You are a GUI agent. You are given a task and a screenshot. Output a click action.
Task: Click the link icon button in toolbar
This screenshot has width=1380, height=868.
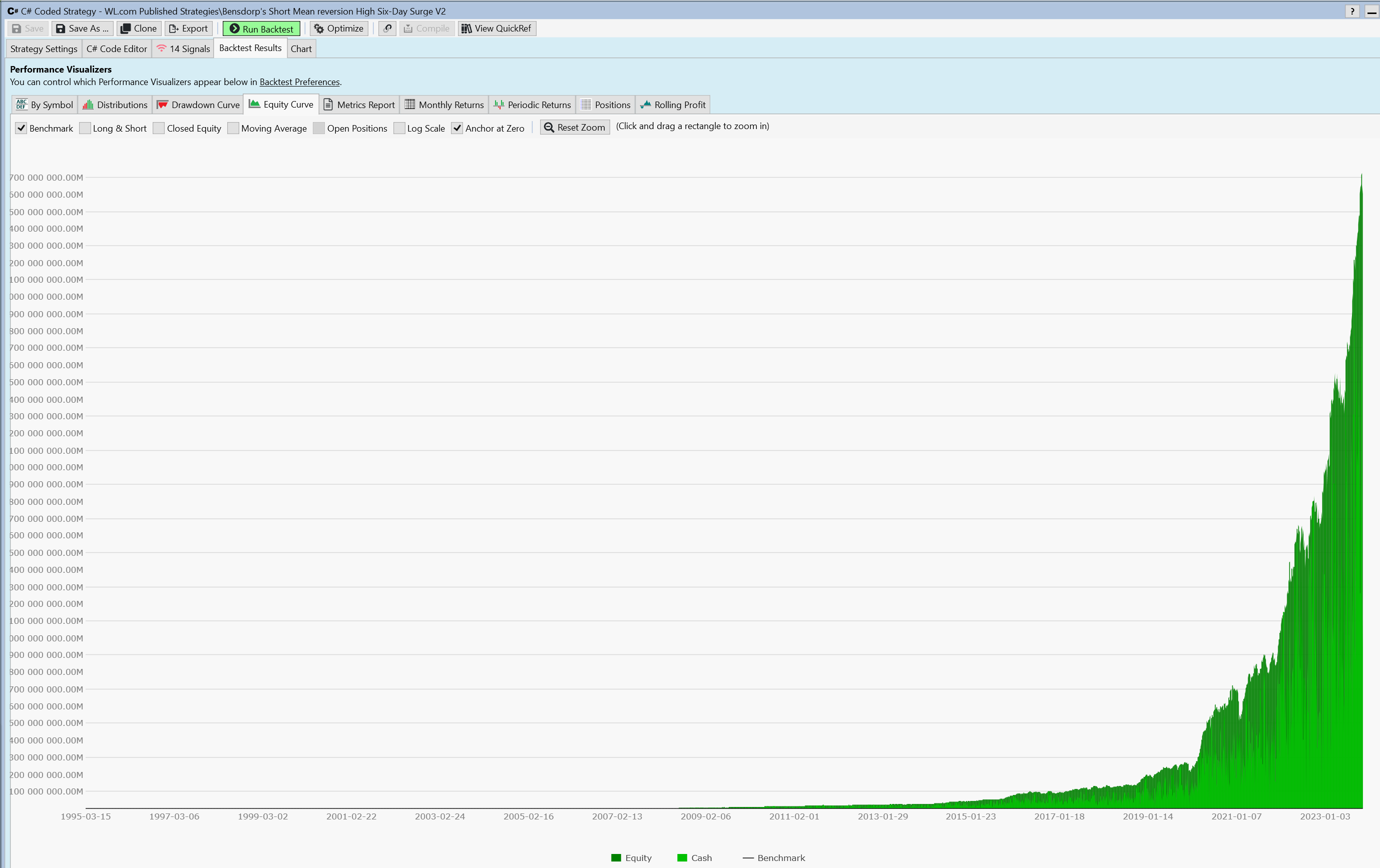[387, 29]
